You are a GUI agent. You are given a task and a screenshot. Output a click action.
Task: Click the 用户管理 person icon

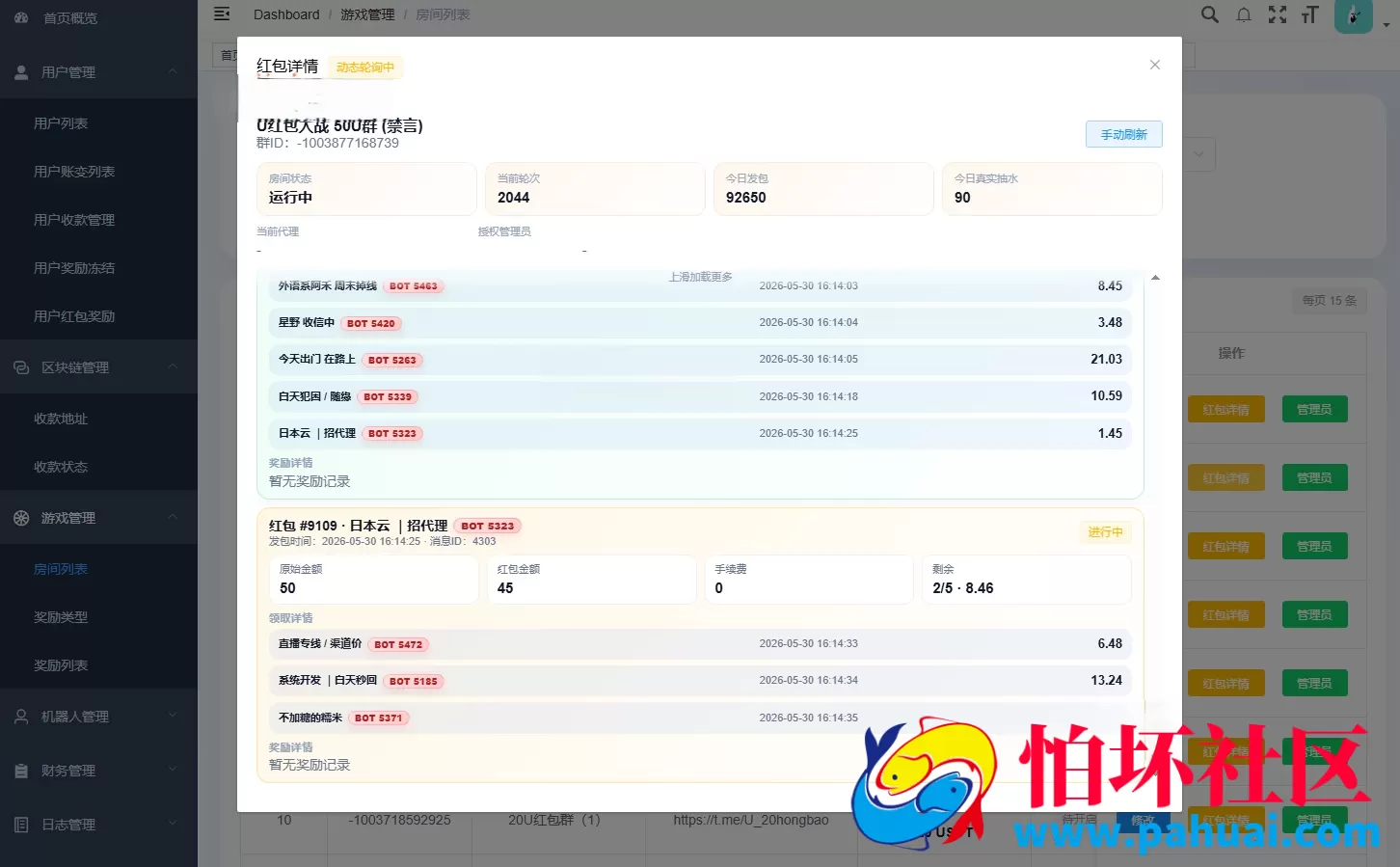pyautogui.click(x=21, y=72)
